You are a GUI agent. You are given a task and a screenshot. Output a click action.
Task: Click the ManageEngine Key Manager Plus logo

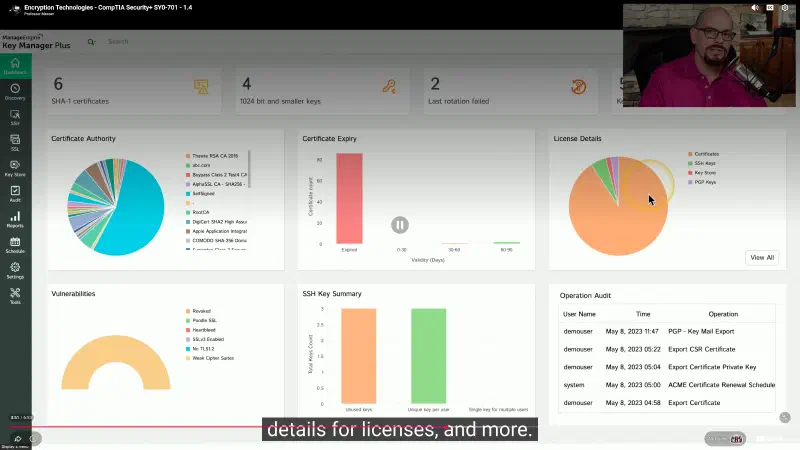(36, 42)
